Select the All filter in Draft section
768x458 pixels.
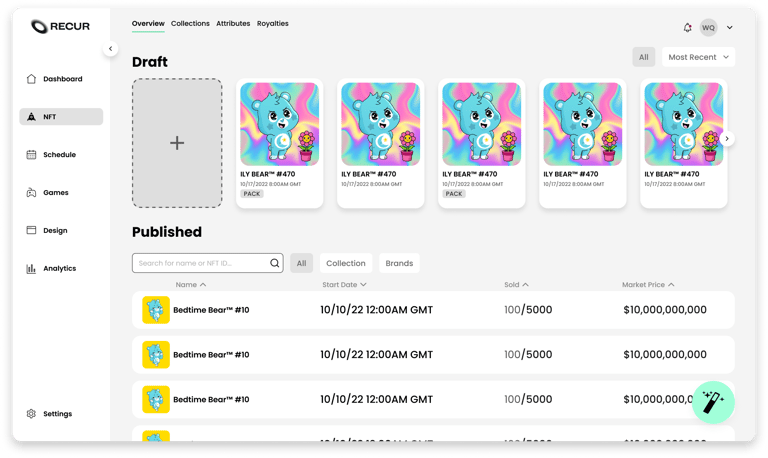coord(644,57)
